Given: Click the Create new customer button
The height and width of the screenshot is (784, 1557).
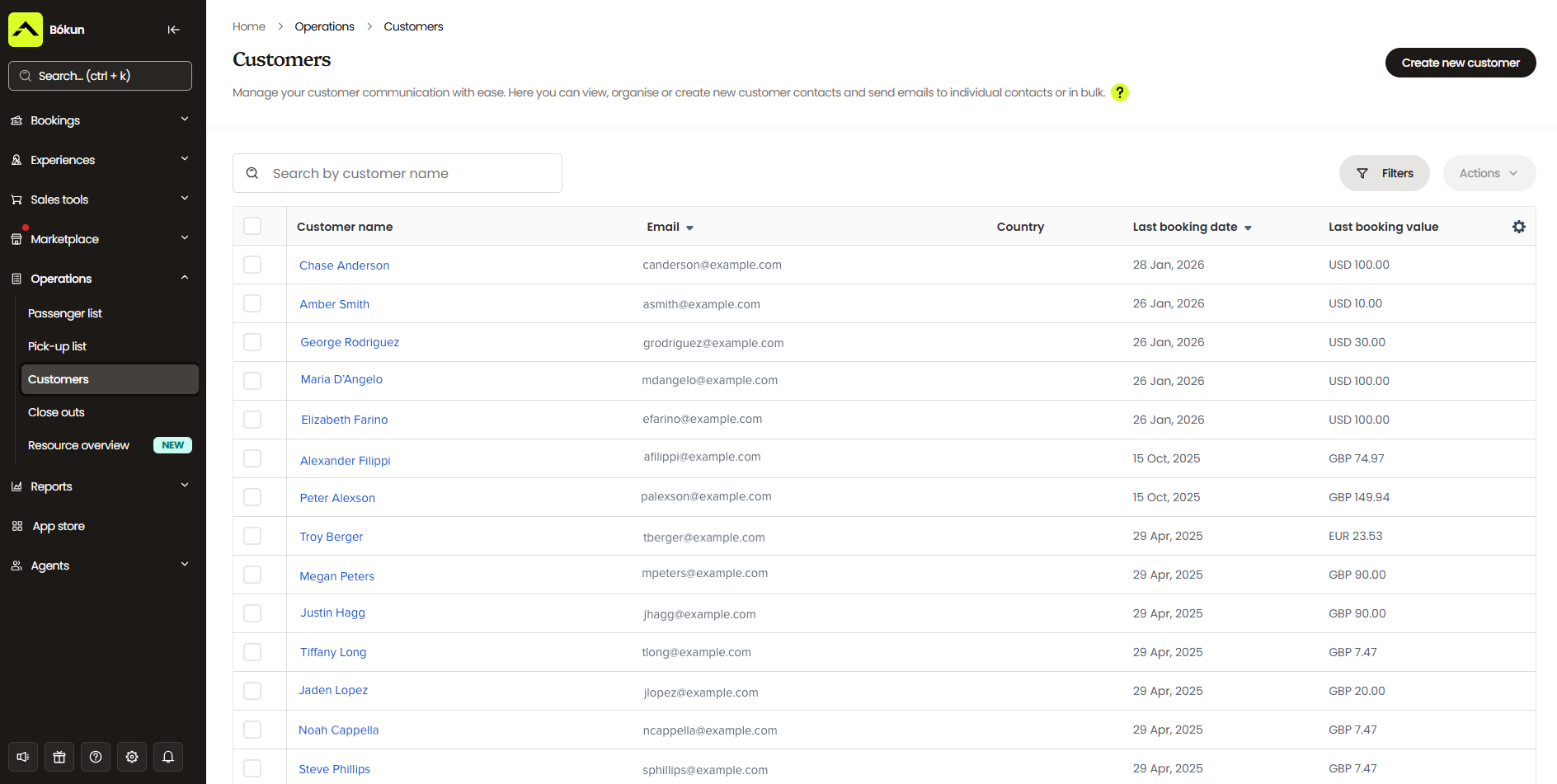Looking at the screenshot, I should tap(1460, 63).
